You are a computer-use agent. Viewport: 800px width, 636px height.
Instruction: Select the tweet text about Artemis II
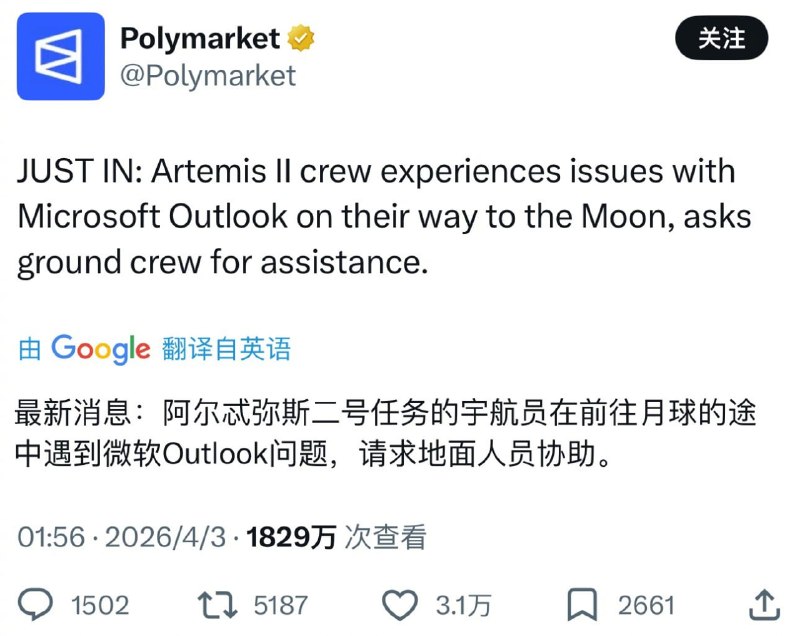380,216
